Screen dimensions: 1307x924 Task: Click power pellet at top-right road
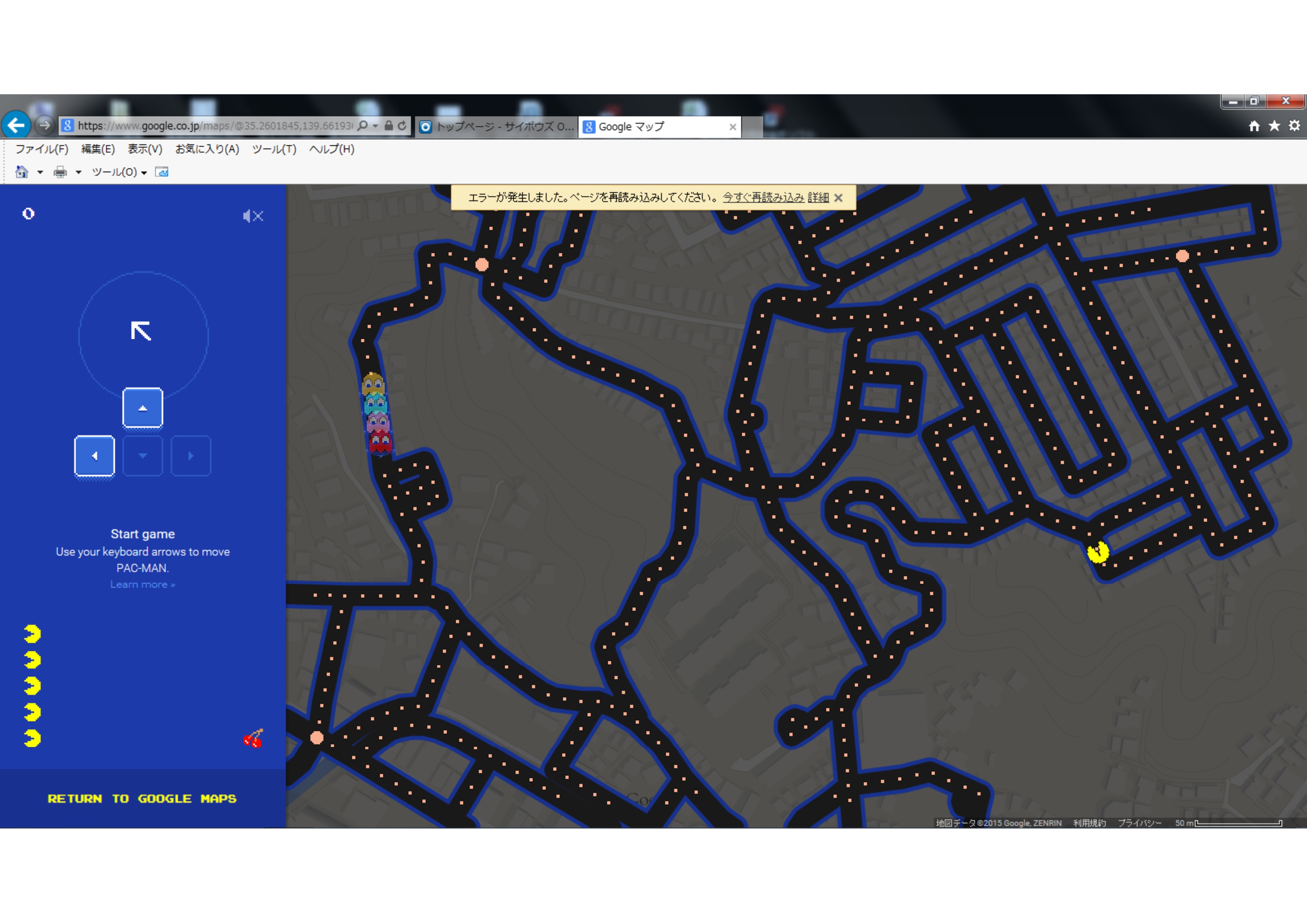pos(1182,256)
